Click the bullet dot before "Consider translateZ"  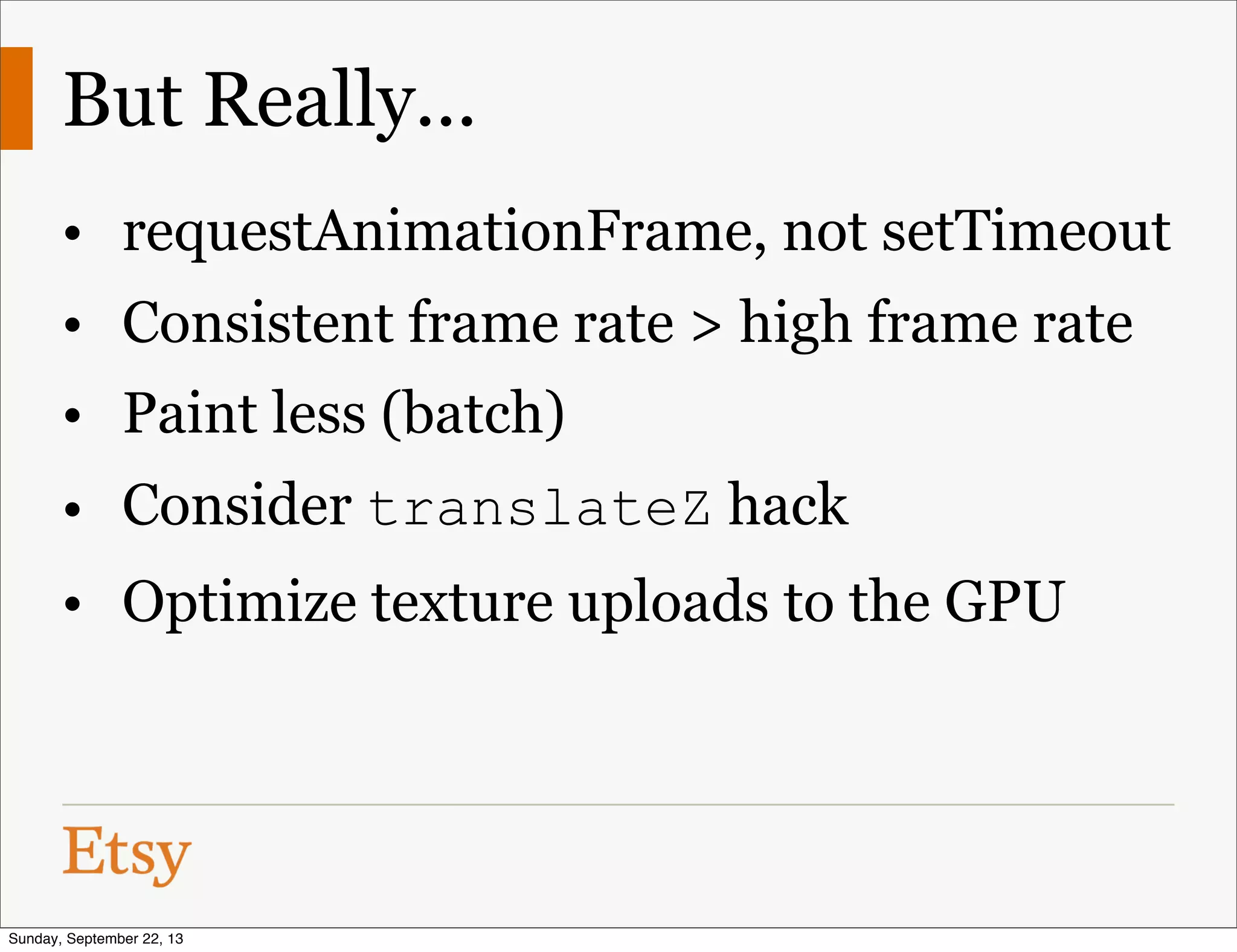72,509
